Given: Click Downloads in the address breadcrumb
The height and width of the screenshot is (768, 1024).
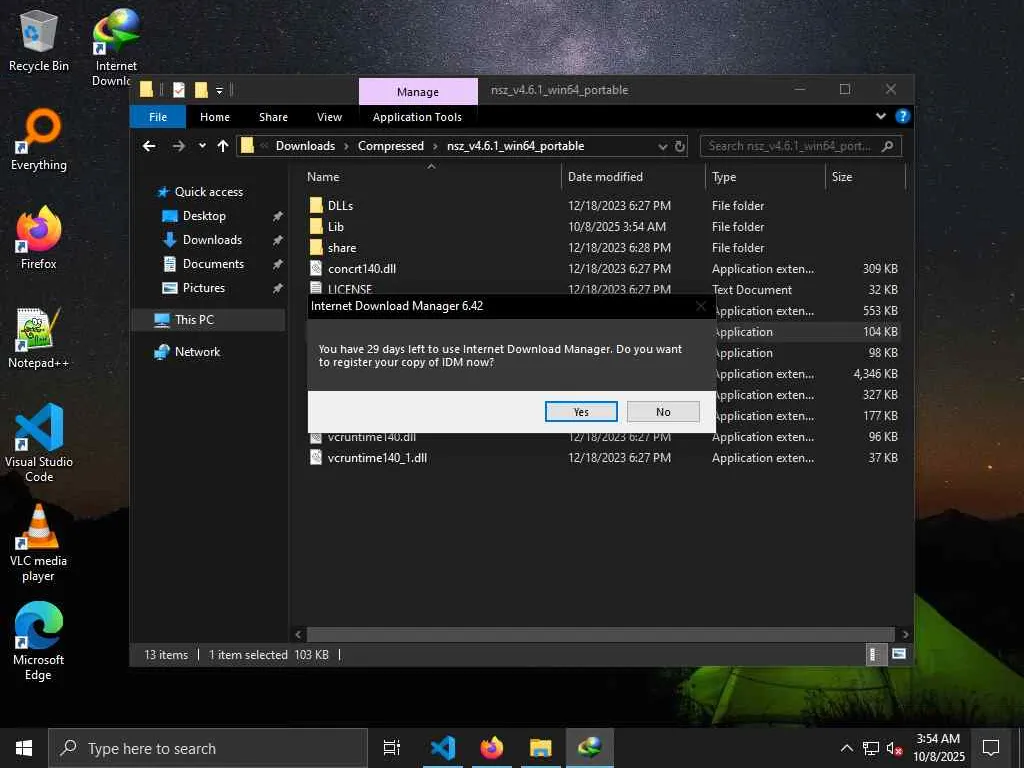Looking at the screenshot, I should coord(305,146).
